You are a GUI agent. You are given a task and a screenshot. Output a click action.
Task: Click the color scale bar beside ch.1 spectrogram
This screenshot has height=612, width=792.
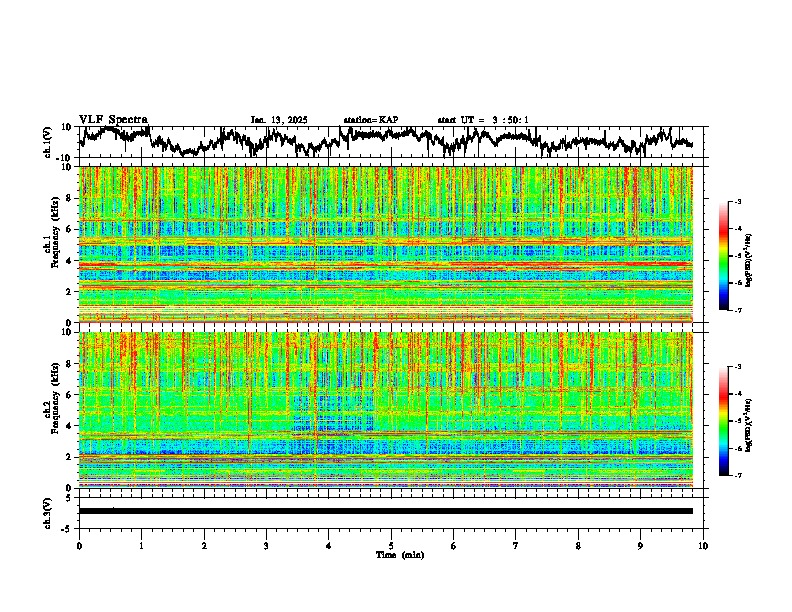point(723,256)
